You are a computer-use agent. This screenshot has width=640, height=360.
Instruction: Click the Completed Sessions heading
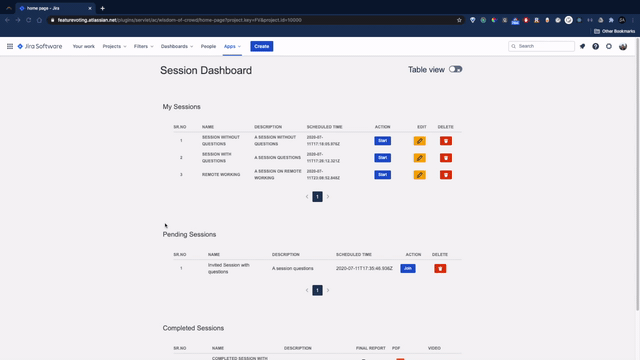[193, 328]
